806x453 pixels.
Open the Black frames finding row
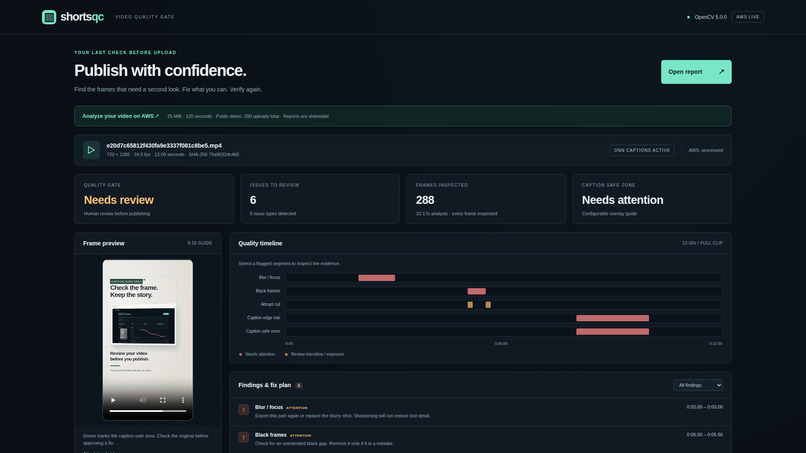click(x=481, y=439)
